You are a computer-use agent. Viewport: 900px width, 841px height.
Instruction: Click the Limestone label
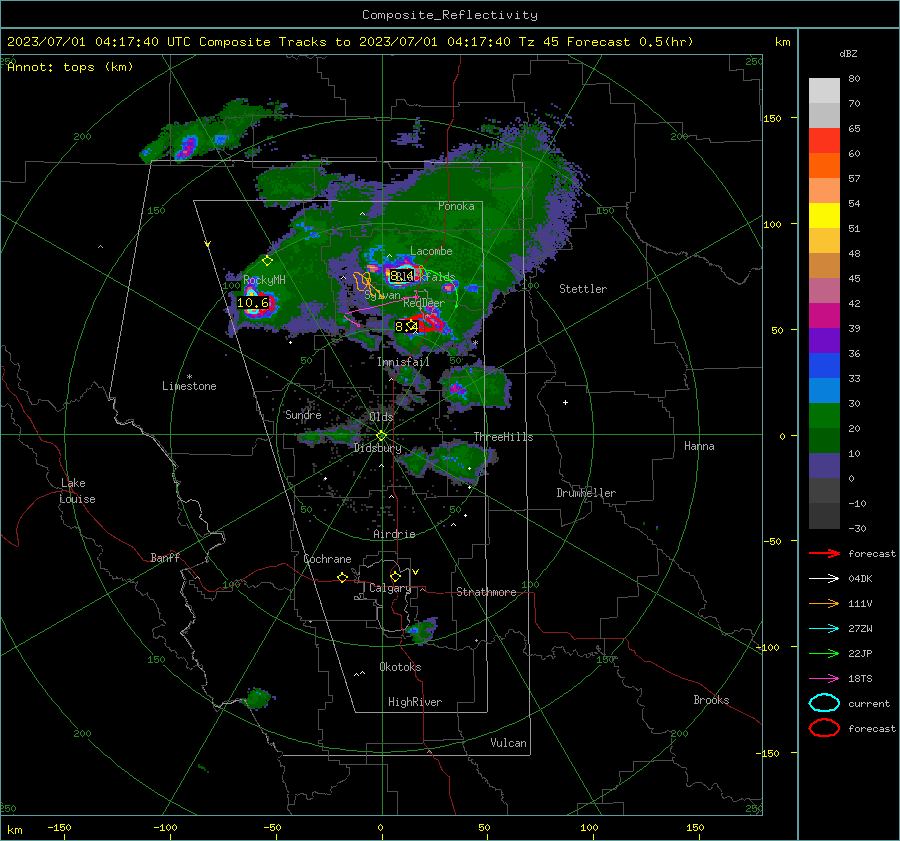click(189, 386)
